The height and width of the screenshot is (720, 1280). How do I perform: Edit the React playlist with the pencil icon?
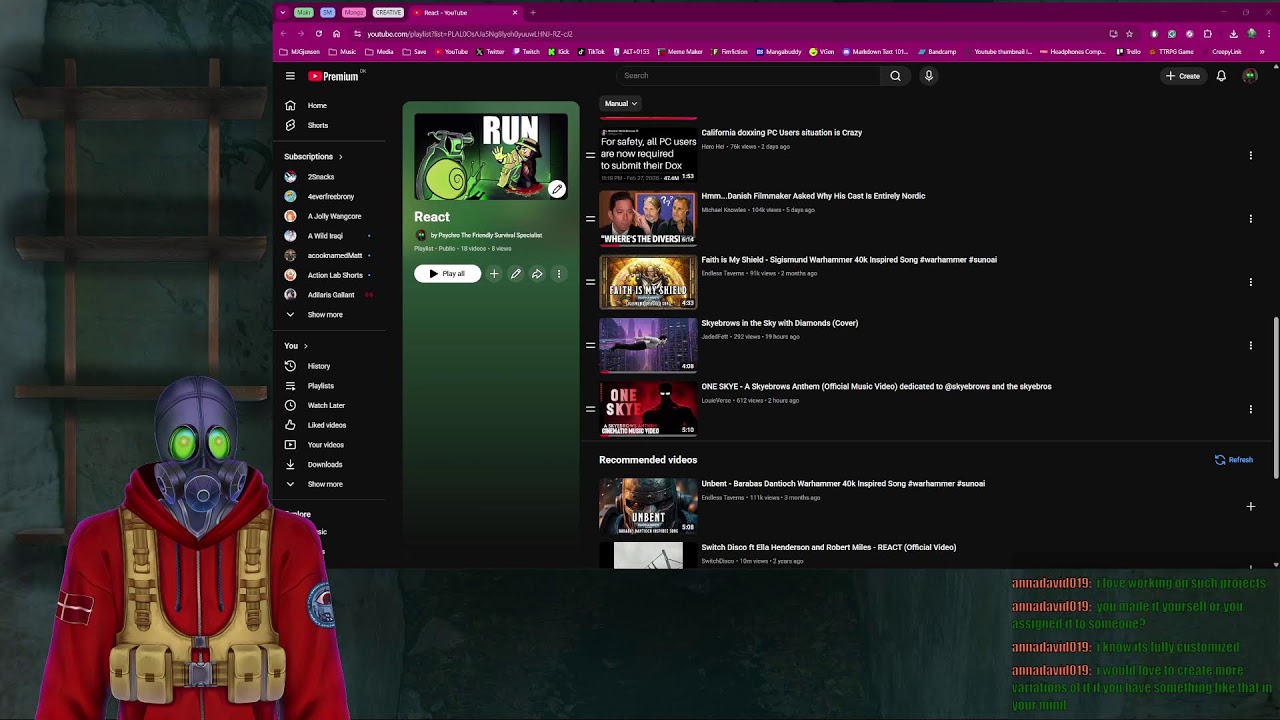click(x=516, y=274)
